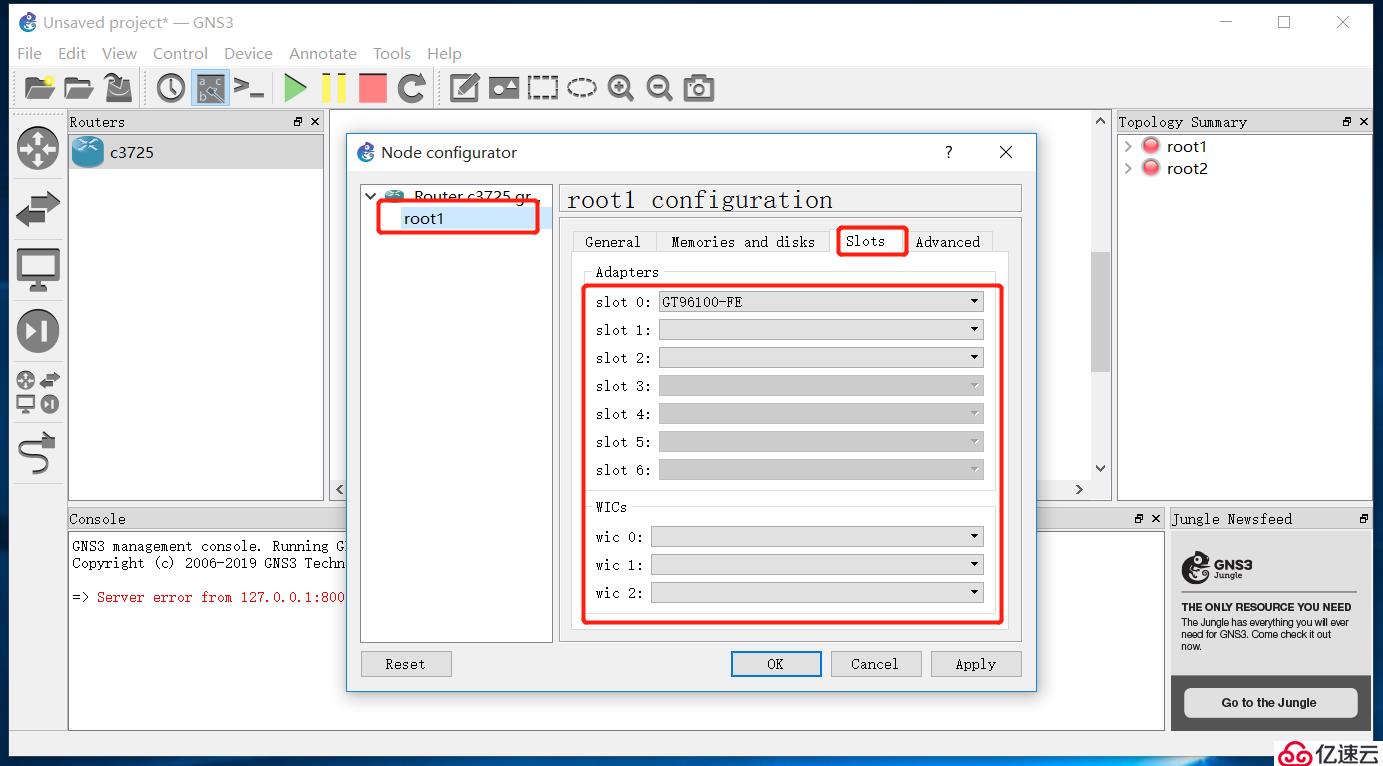Open the wic 0 dropdown
The image size is (1383, 766).
coord(817,537)
